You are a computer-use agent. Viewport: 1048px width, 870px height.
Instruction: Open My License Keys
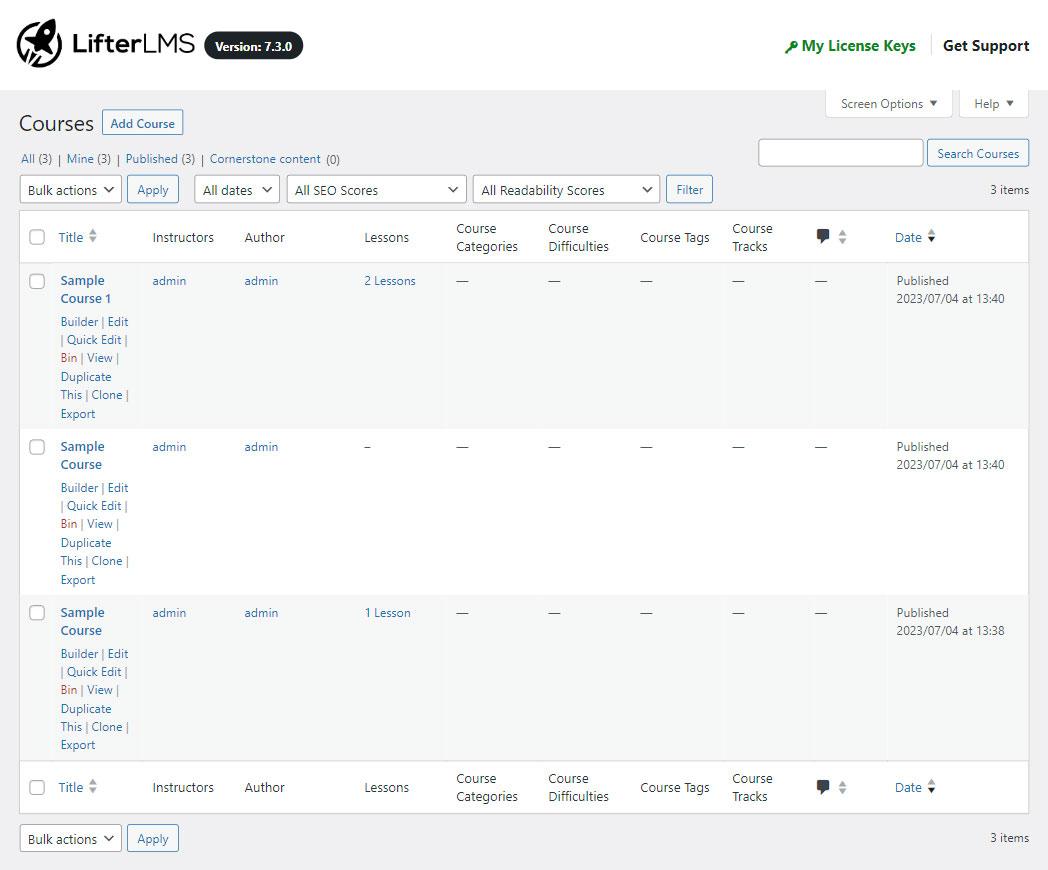coord(858,46)
